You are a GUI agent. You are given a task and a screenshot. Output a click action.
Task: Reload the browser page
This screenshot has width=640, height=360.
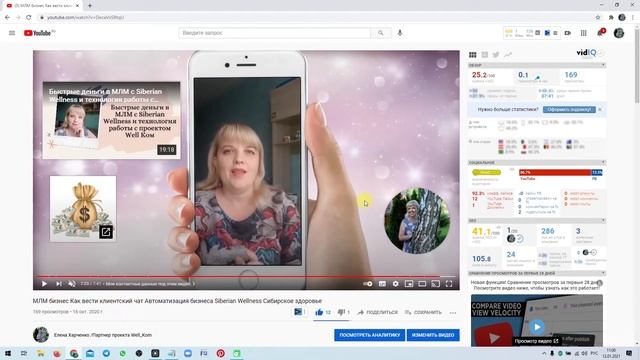click(x=29, y=18)
